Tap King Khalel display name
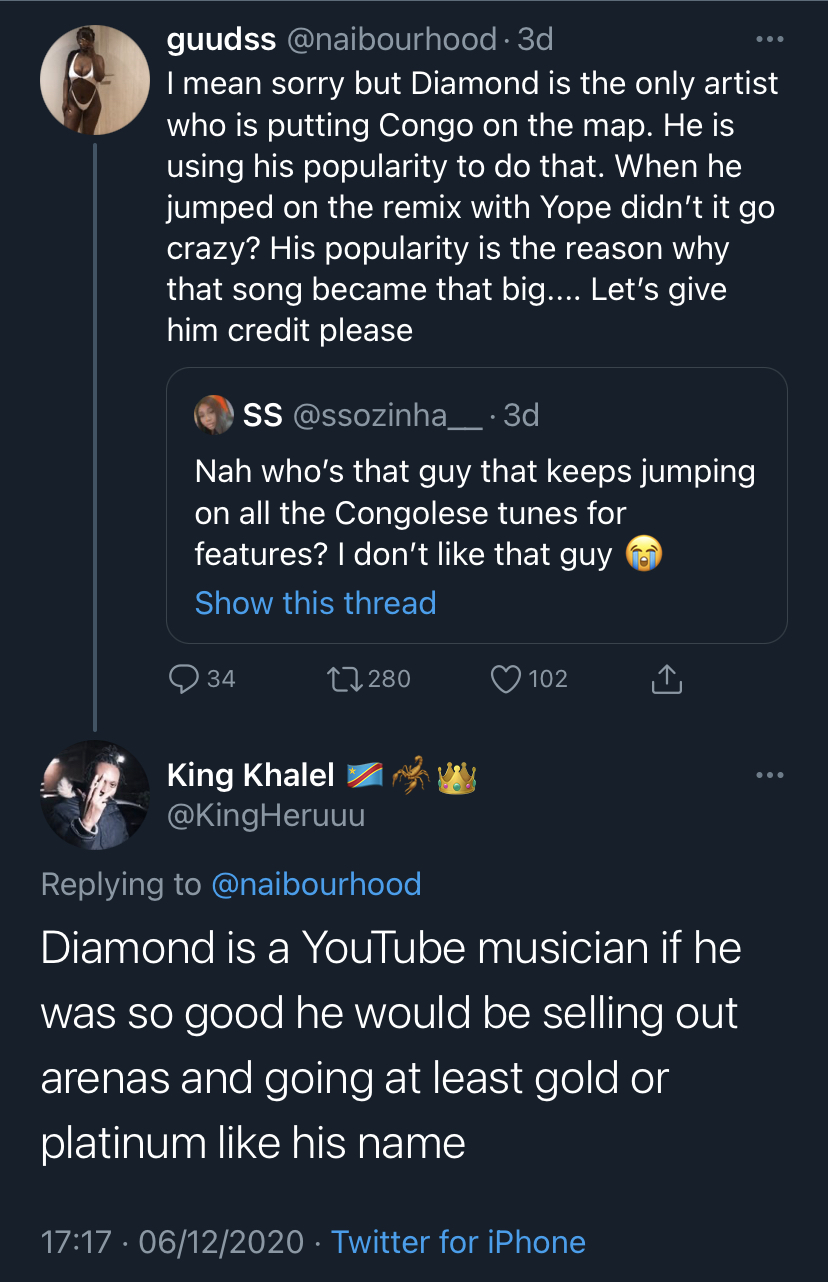The width and height of the screenshot is (828, 1282). (x=250, y=775)
